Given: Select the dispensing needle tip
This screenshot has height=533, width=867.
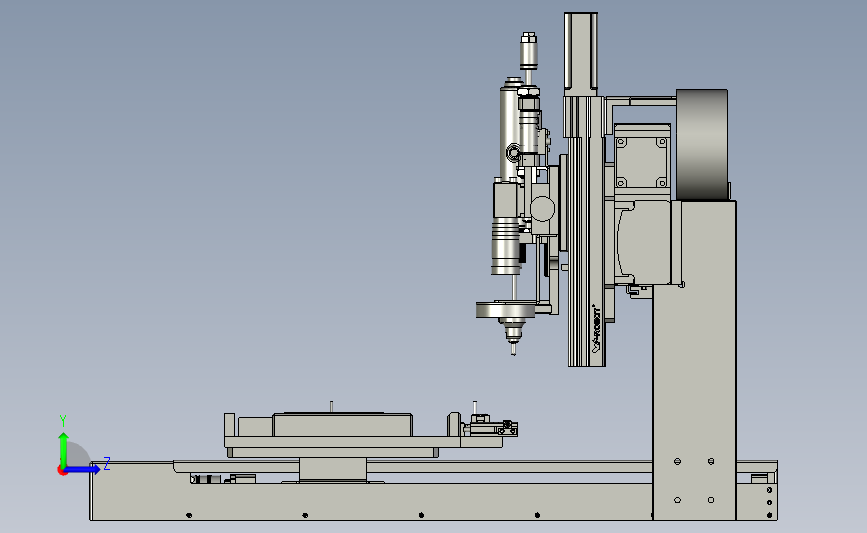Looking at the screenshot, I should tap(513, 348).
